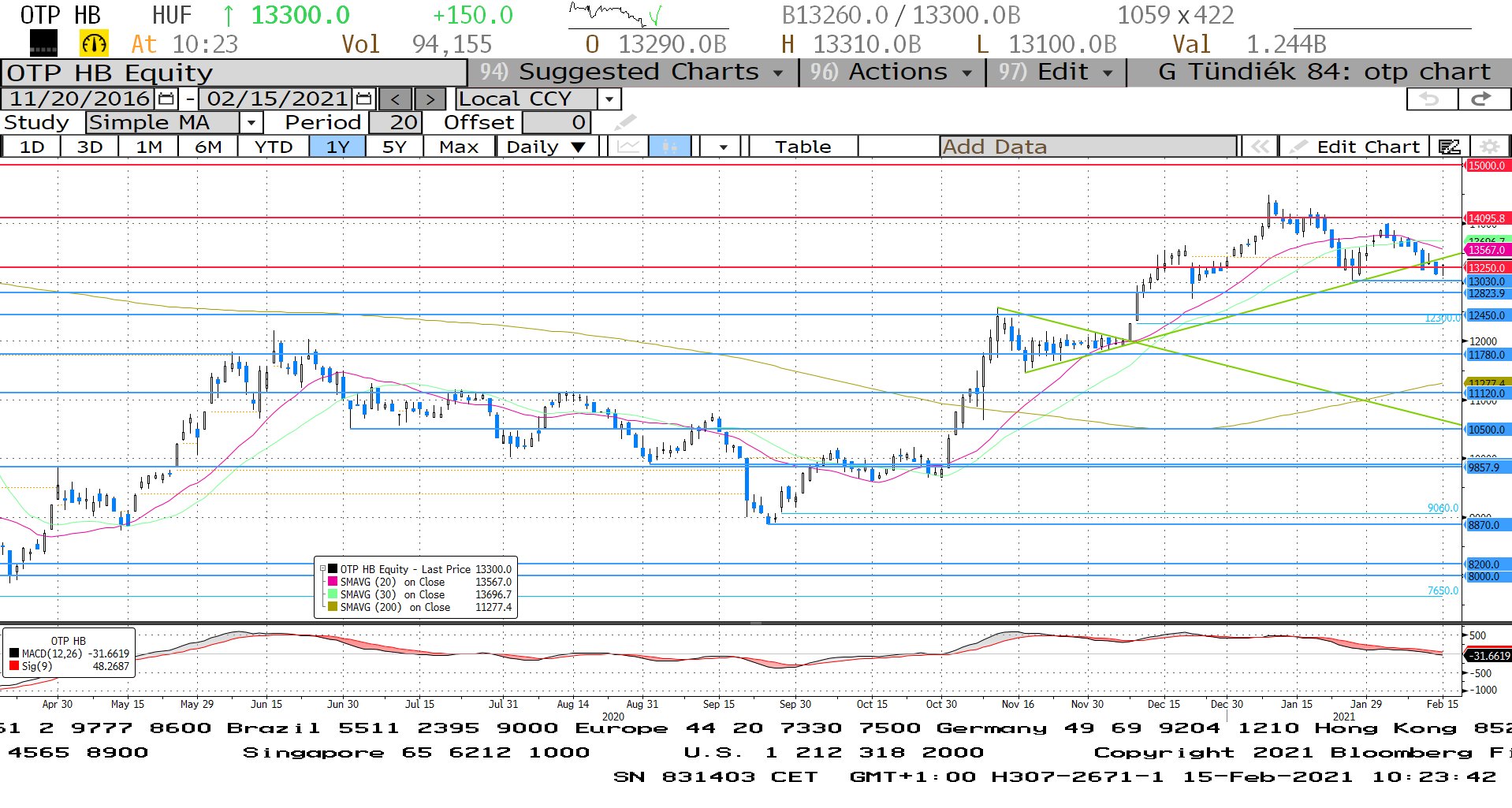The height and width of the screenshot is (808, 1512).
Task: Select the 3D time range
Action: [x=90, y=147]
